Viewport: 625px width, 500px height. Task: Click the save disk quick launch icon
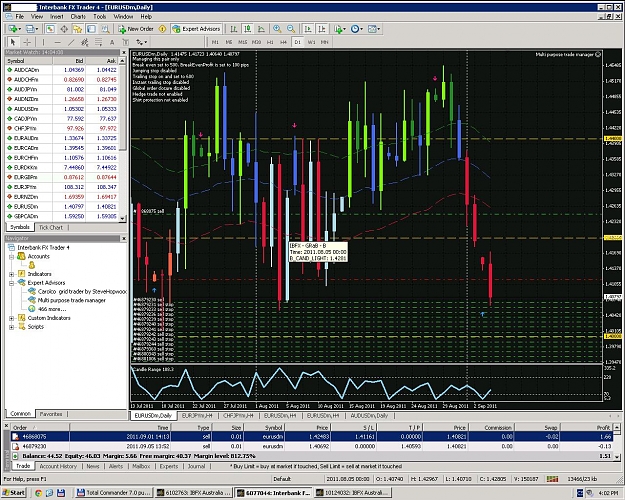point(60,493)
